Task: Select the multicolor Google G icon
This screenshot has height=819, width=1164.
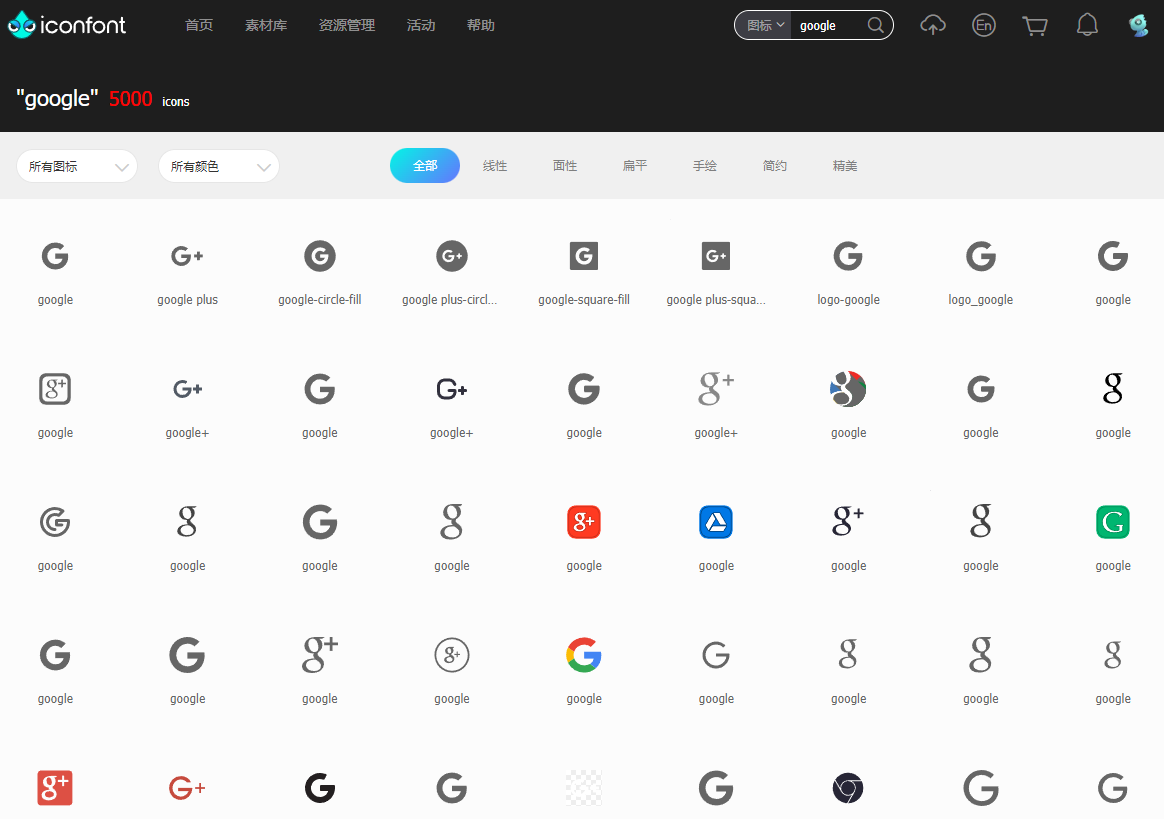Action: click(x=583, y=655)
